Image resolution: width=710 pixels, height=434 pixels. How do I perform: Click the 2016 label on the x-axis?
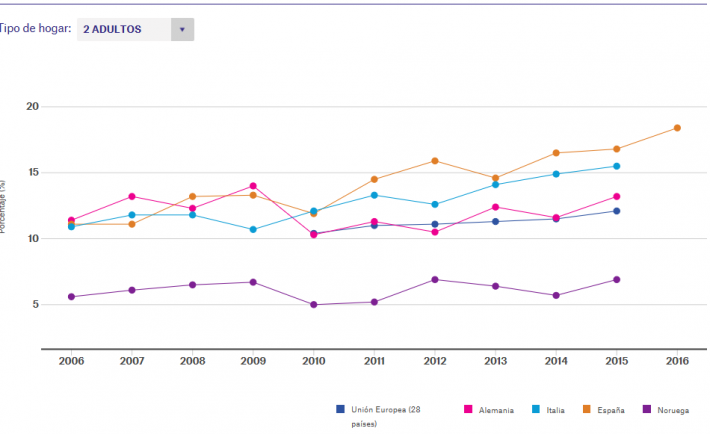[677, 361]
